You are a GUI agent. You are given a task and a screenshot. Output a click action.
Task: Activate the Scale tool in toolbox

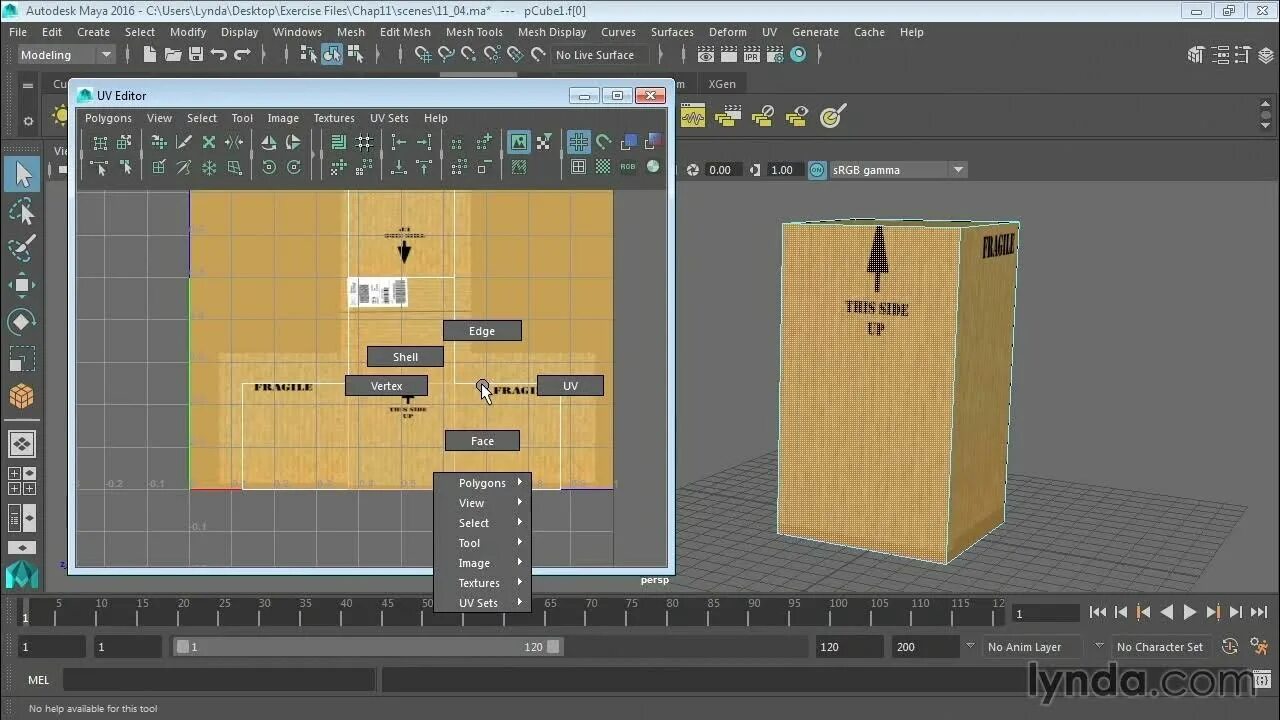pyautogui.click(x=22, y=359)
